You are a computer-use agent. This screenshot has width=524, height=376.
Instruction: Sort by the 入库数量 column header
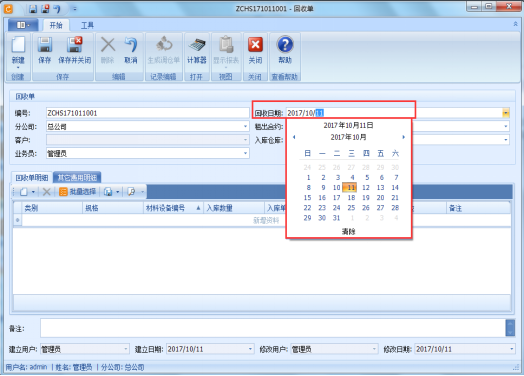point(234,208)
